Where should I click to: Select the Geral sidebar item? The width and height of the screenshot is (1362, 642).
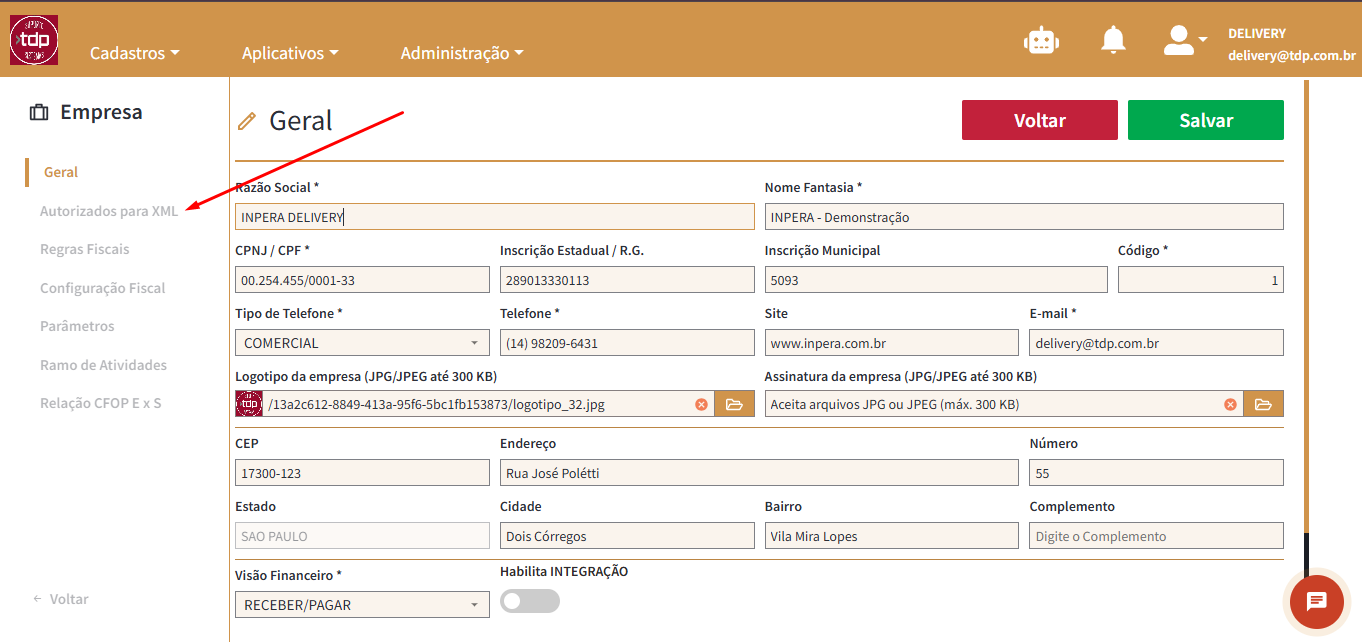pos(61,172)
